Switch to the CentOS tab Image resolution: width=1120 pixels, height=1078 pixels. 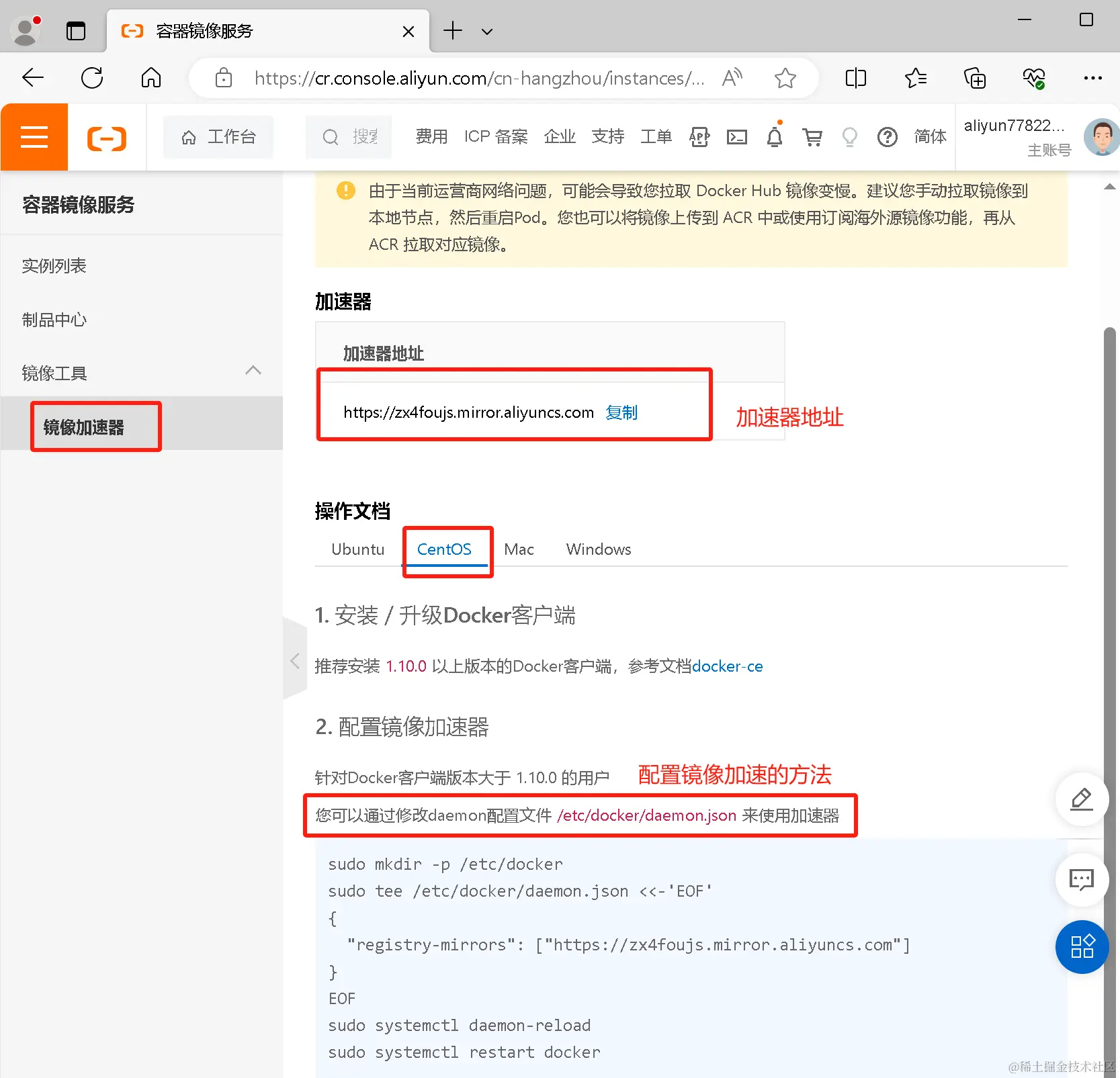click(444, 549)
